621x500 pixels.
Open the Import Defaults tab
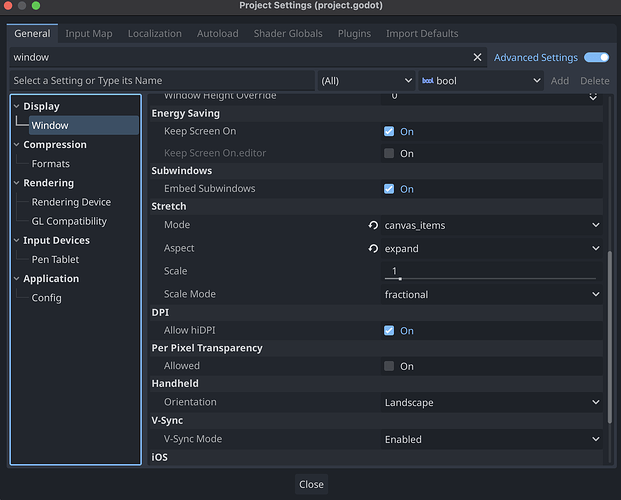(422, 34)
